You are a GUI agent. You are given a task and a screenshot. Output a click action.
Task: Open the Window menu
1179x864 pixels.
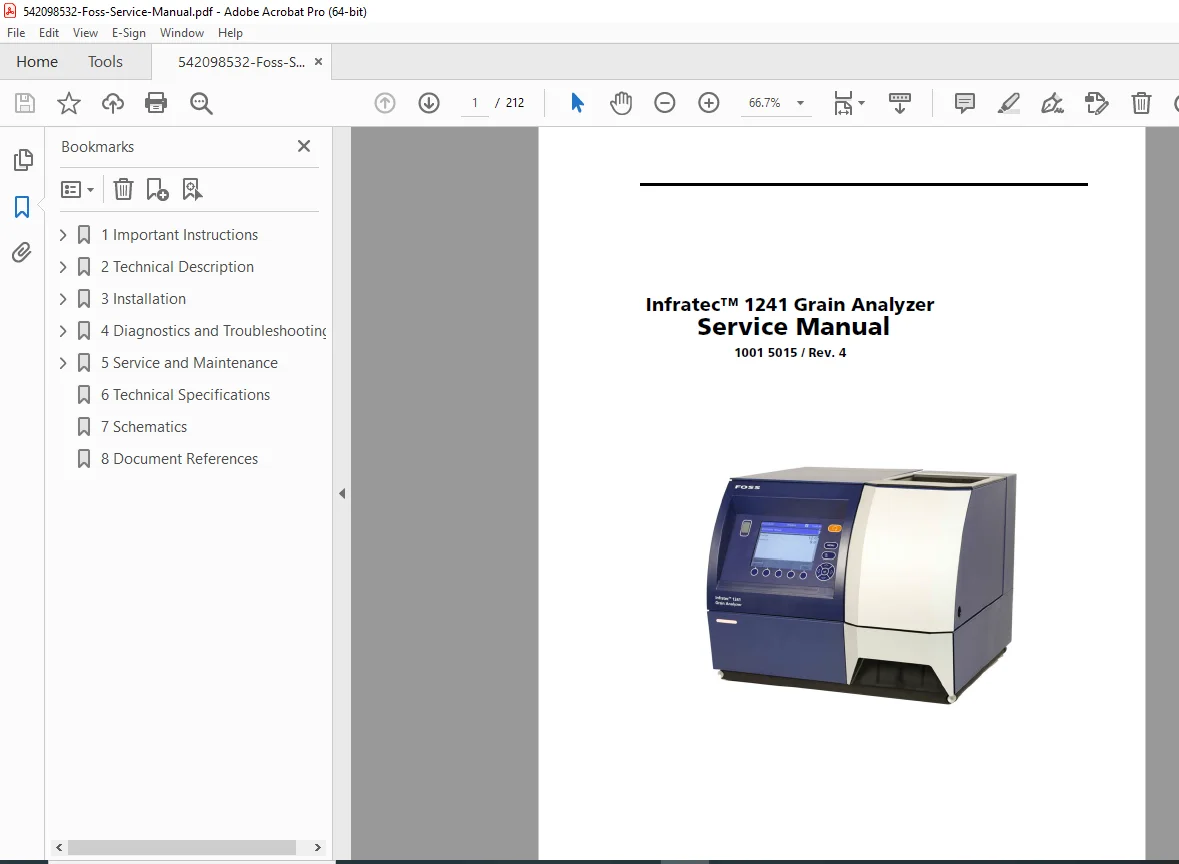[181, 33]
